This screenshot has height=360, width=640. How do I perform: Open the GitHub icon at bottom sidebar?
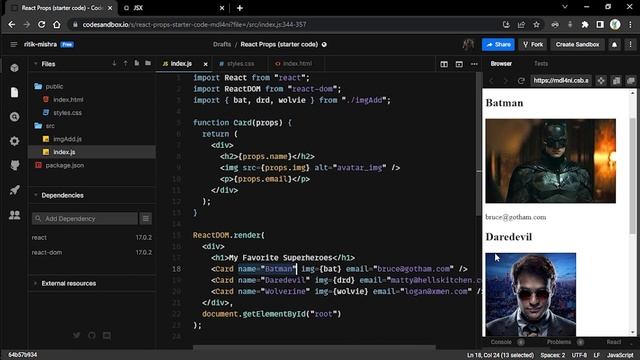click(92, 336)
